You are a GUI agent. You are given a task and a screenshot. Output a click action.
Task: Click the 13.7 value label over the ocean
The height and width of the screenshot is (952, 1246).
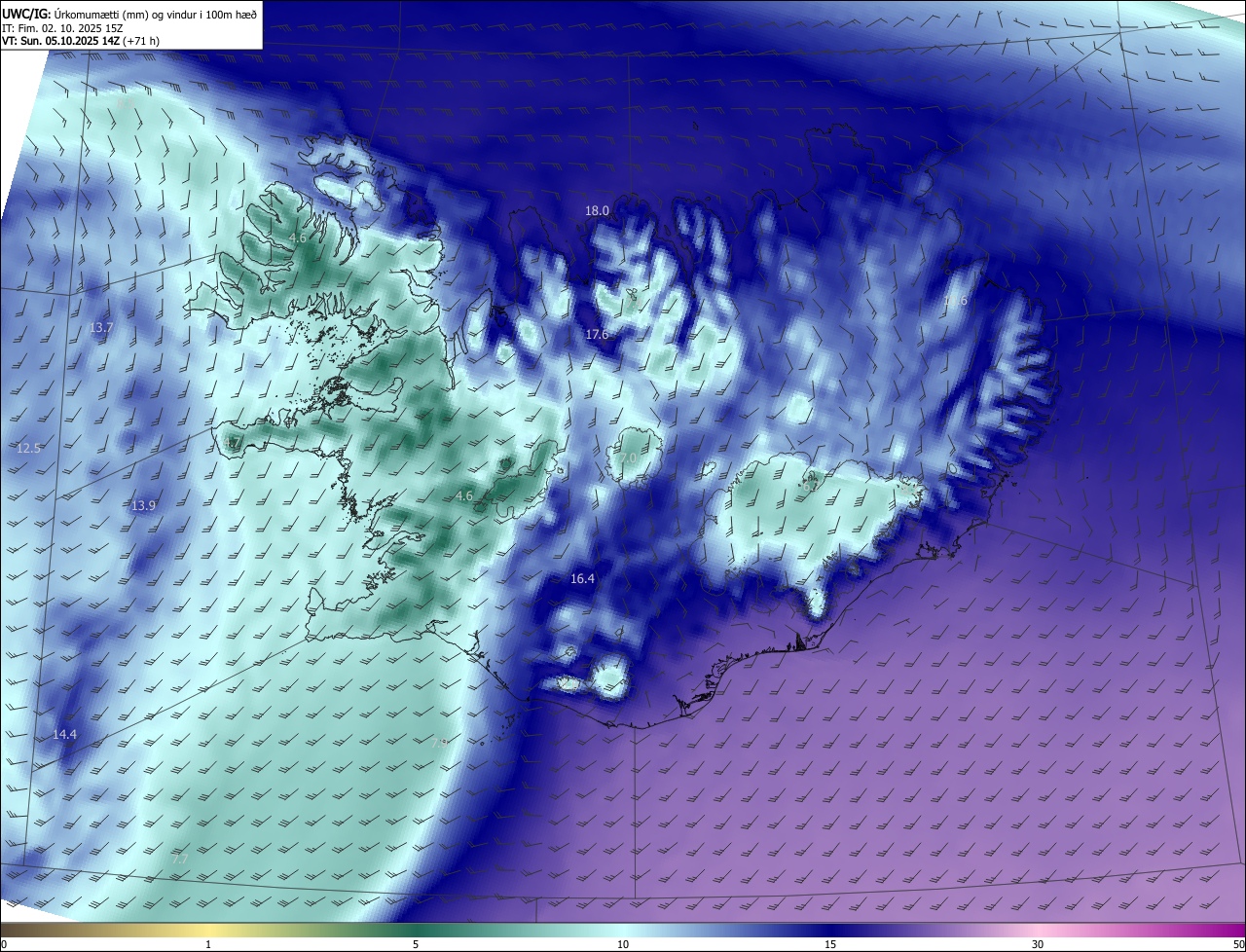tap(101, 328)
